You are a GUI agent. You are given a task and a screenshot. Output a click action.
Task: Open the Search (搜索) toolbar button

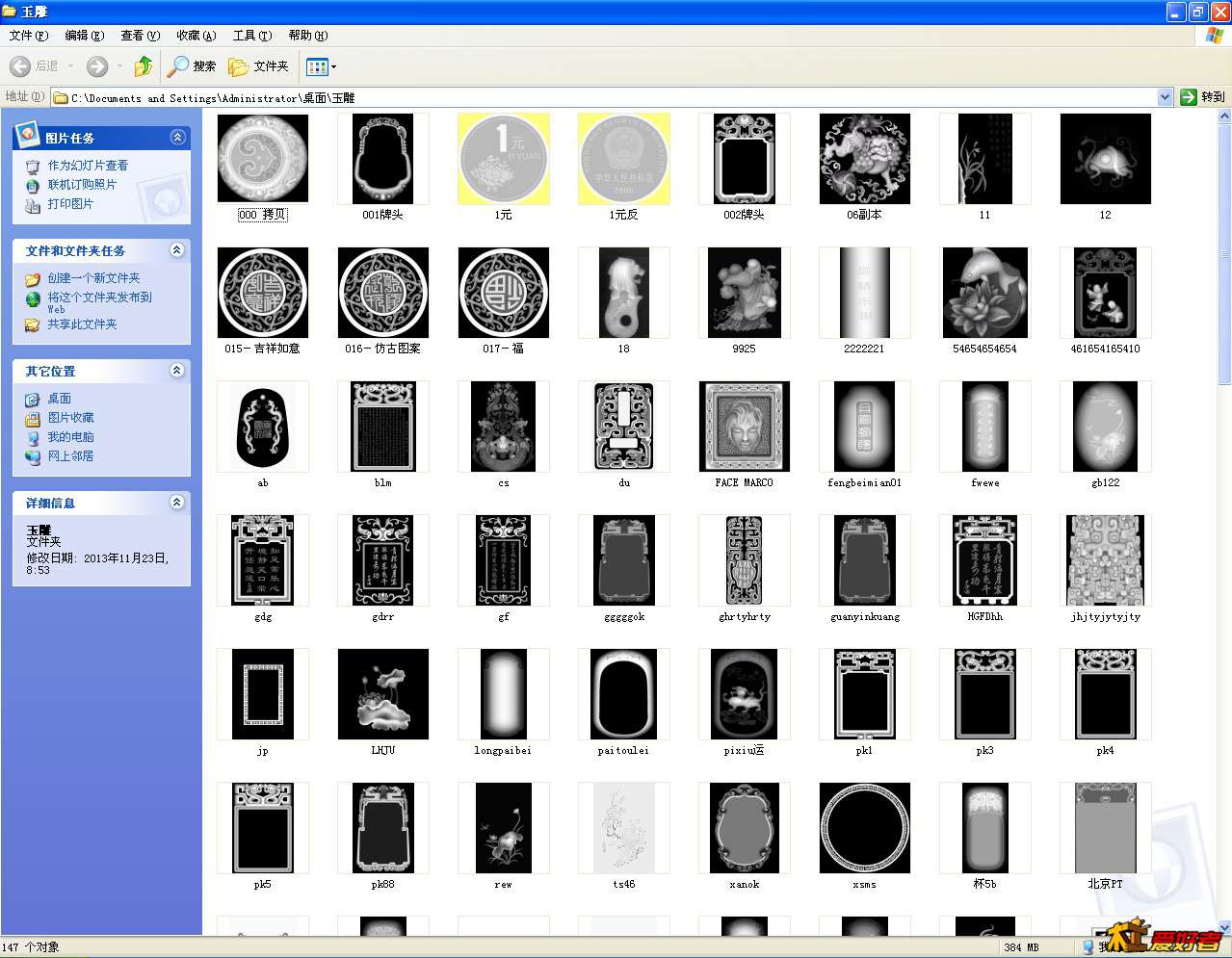click(x=192, y=66)
